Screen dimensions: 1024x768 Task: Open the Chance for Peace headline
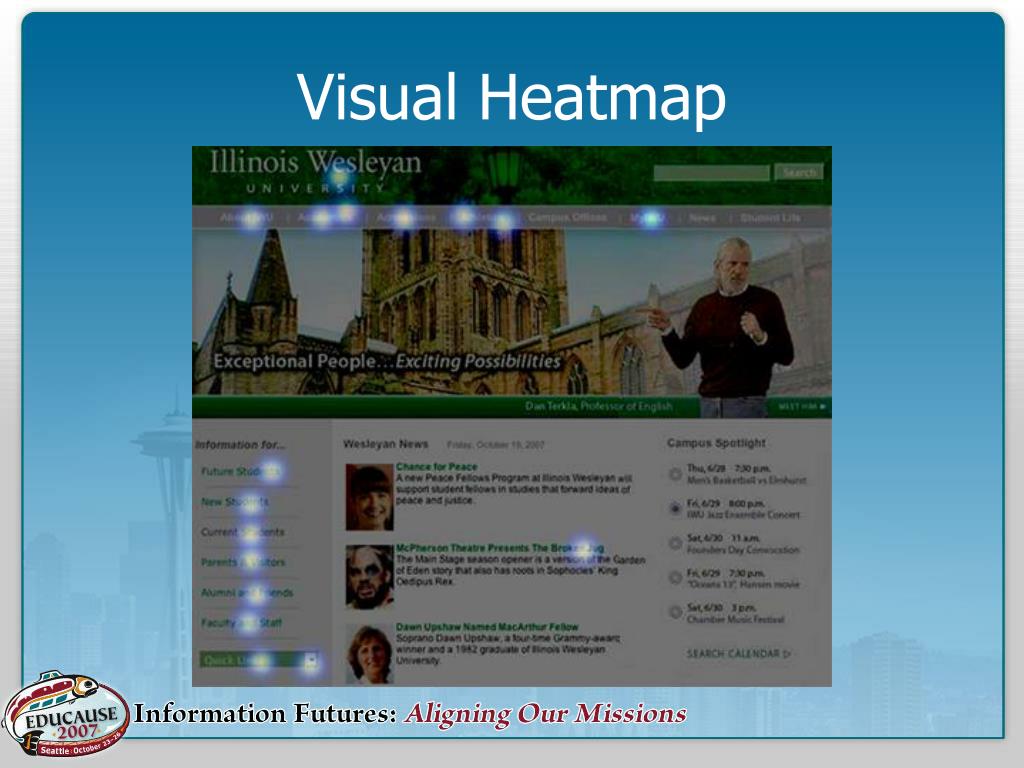[436, 467]
